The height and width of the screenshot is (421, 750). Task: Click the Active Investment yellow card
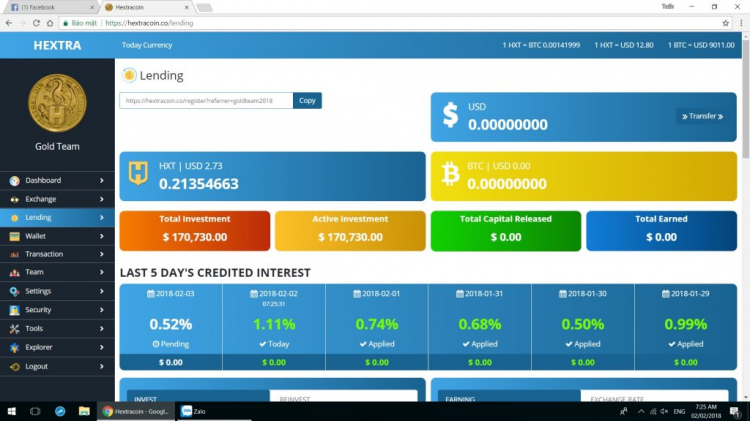[x=350, y=231]
